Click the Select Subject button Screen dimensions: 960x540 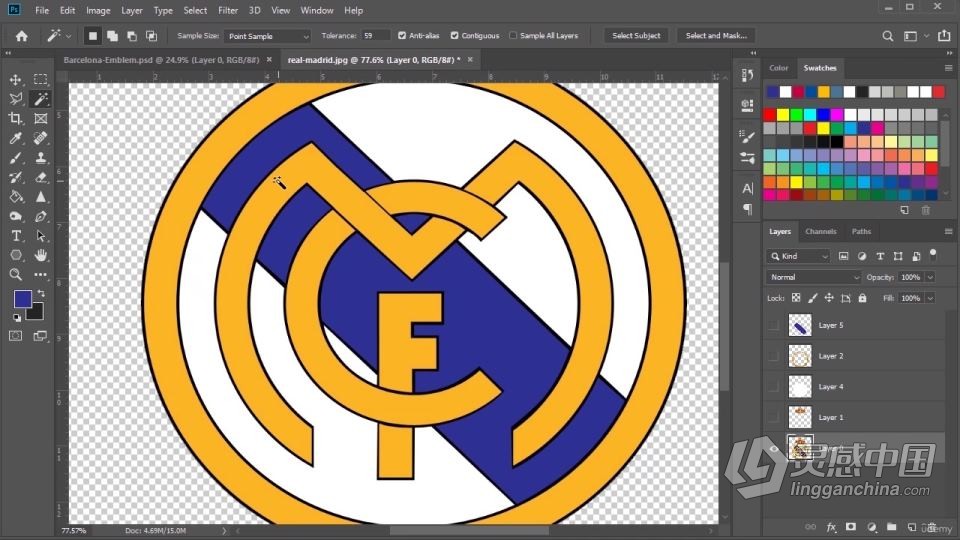[x=636, y=36]
